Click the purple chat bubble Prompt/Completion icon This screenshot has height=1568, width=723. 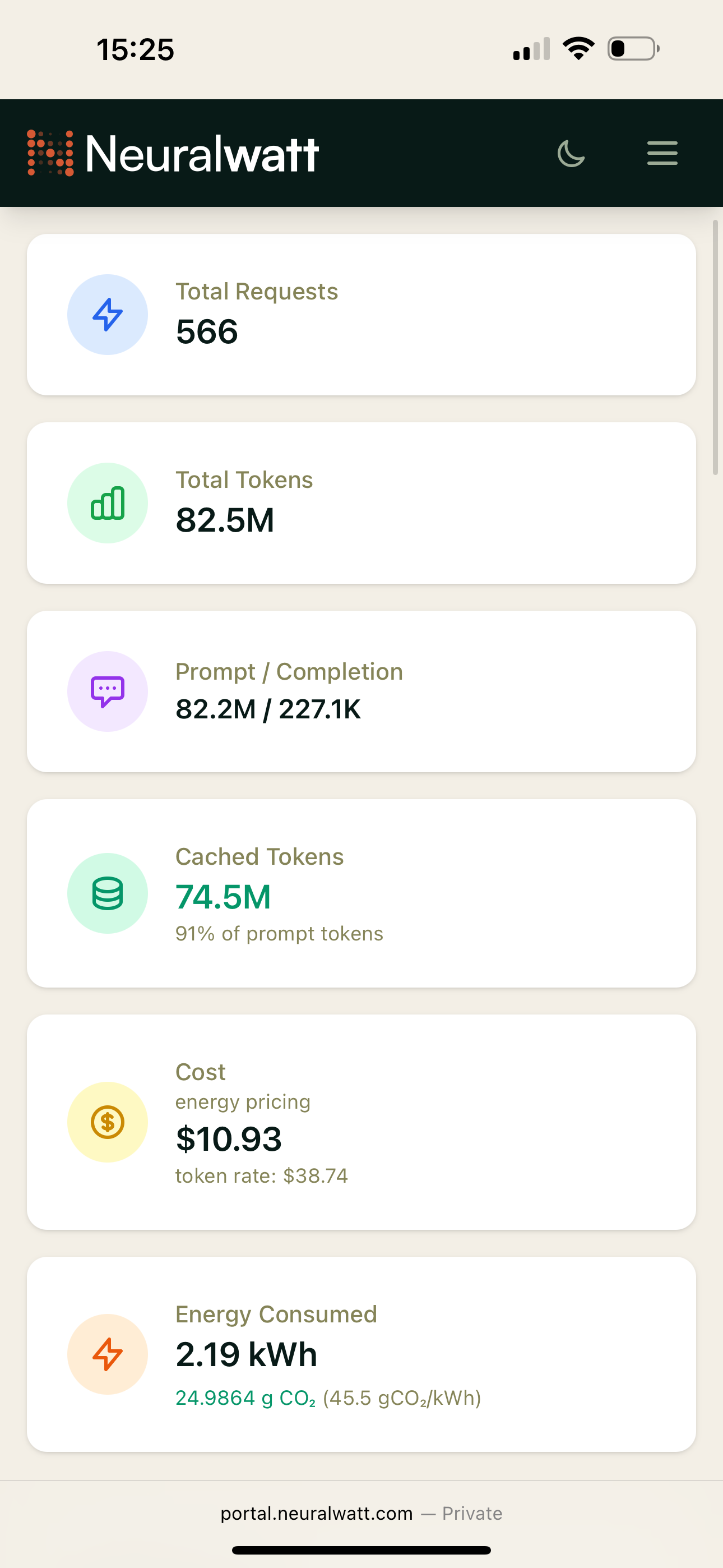[108, 691]
